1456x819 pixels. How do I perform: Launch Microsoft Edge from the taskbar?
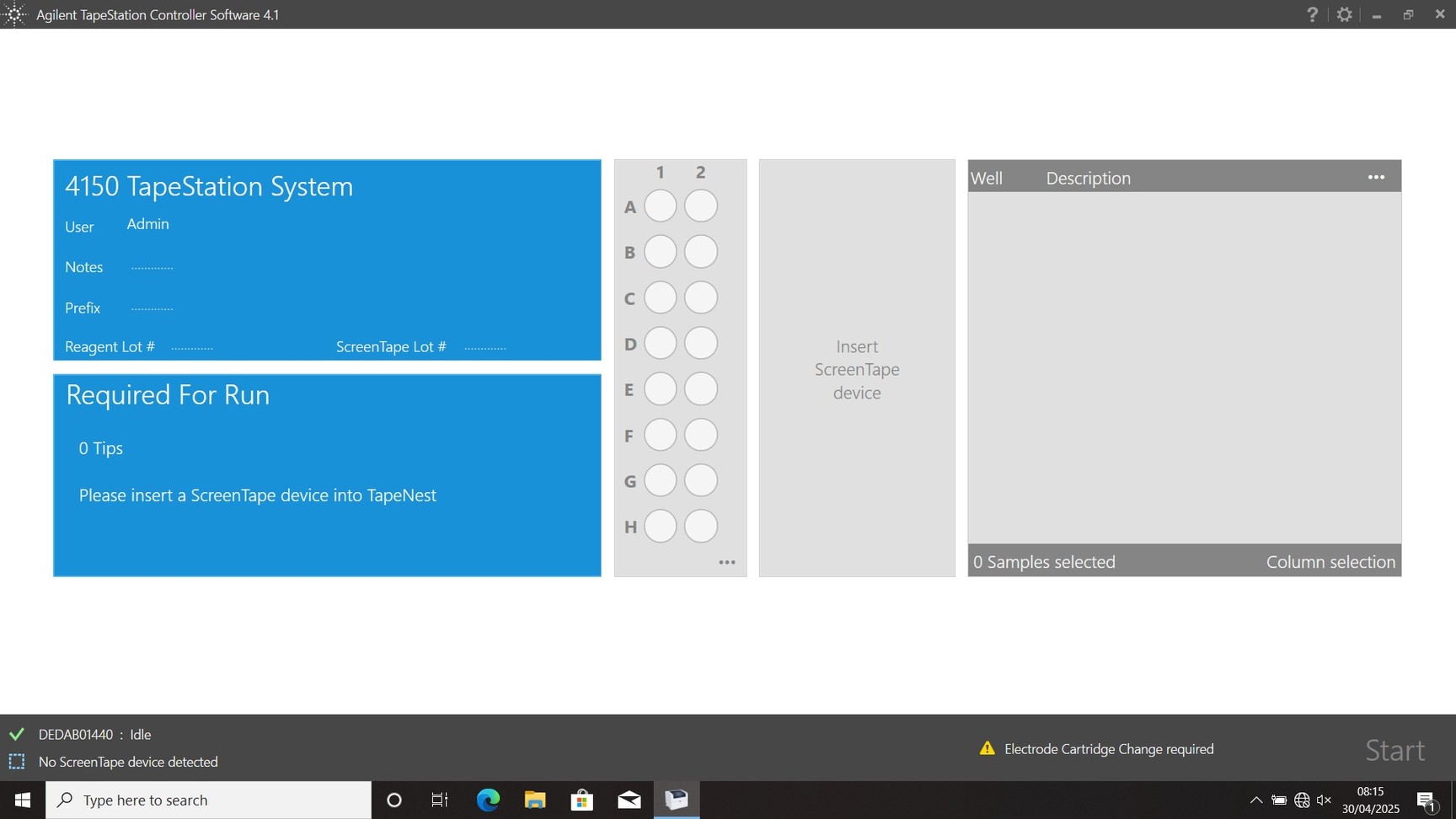[x=488, y=800]
